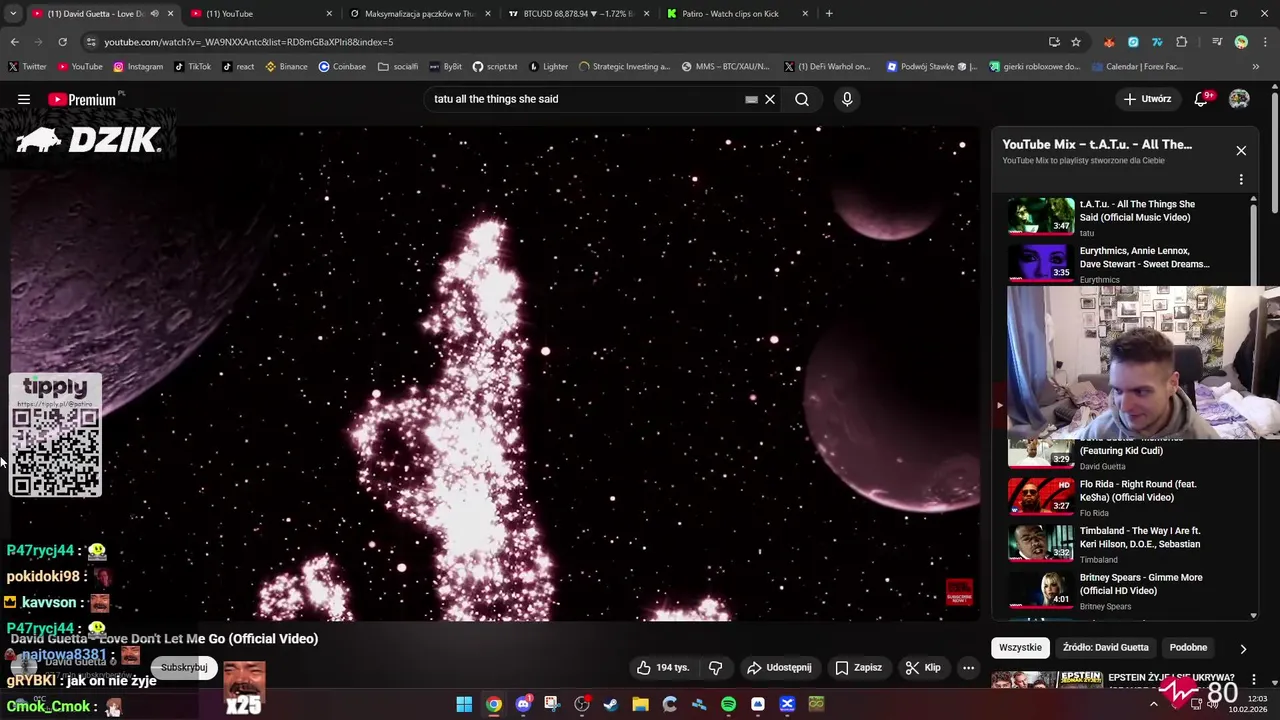
Task: Open the keyboard icon in search box
Action: [x=751, y=99]
